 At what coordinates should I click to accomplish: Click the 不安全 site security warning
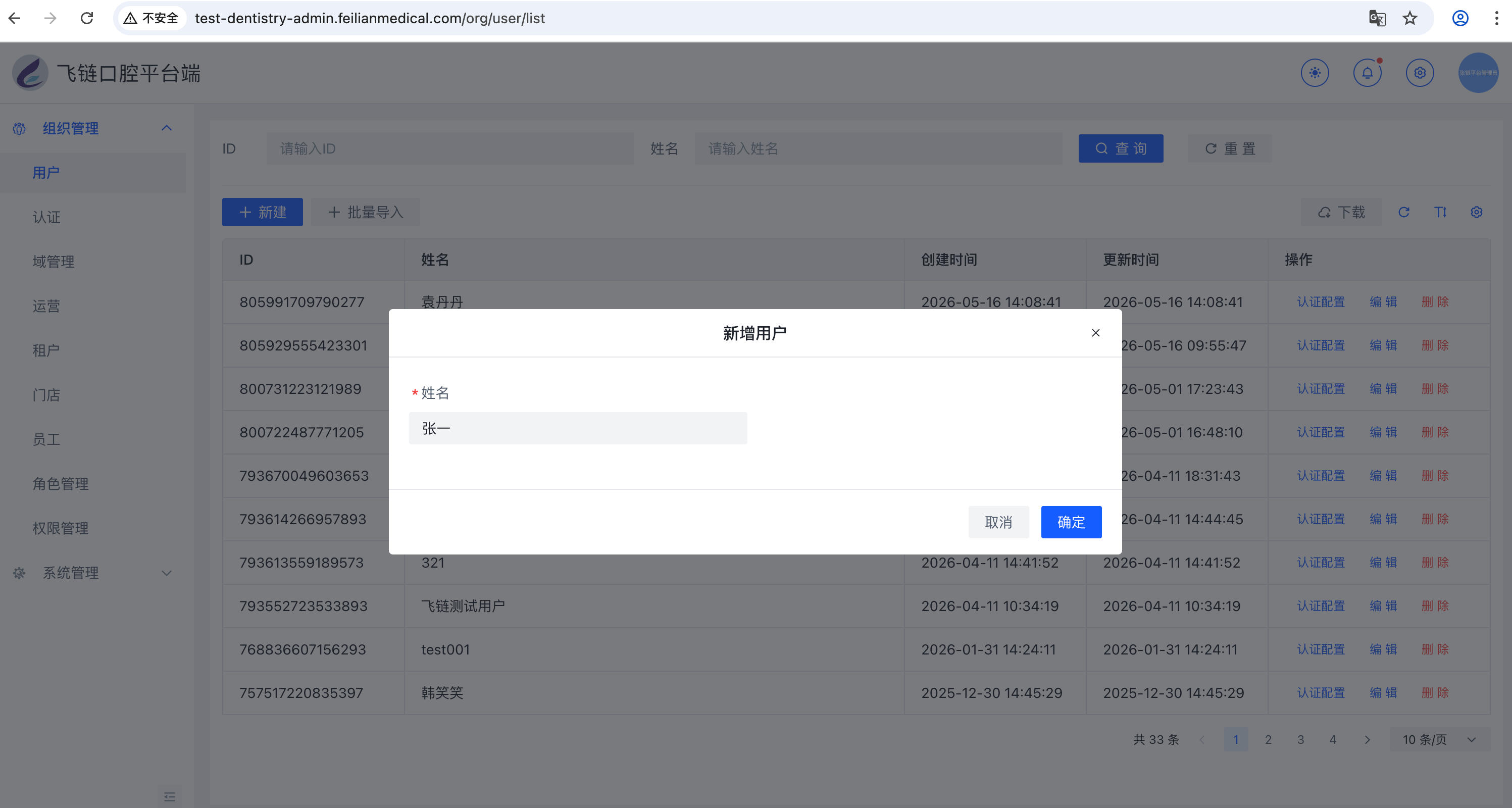150,18
